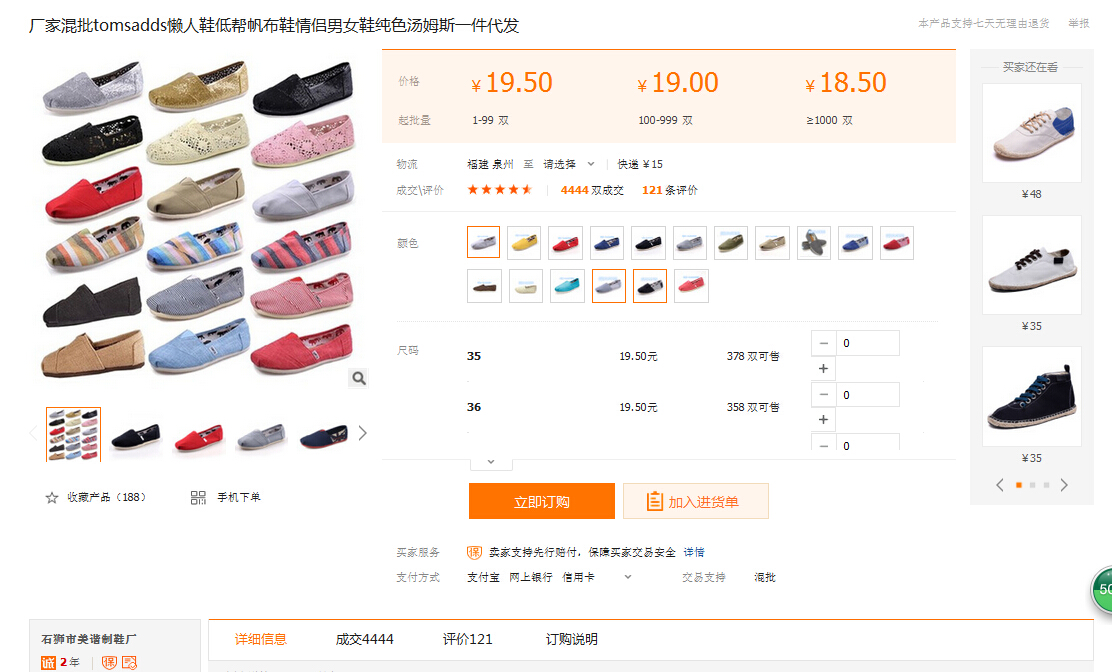Open the QR code mobile order icon
1112x672 pixels.
click(x=198, y=498)
